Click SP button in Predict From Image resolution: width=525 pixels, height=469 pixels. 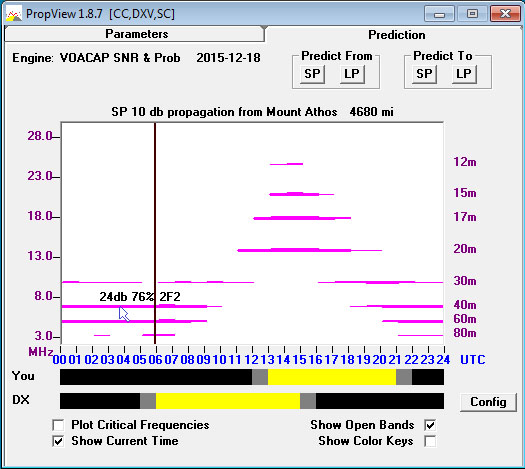312,74
